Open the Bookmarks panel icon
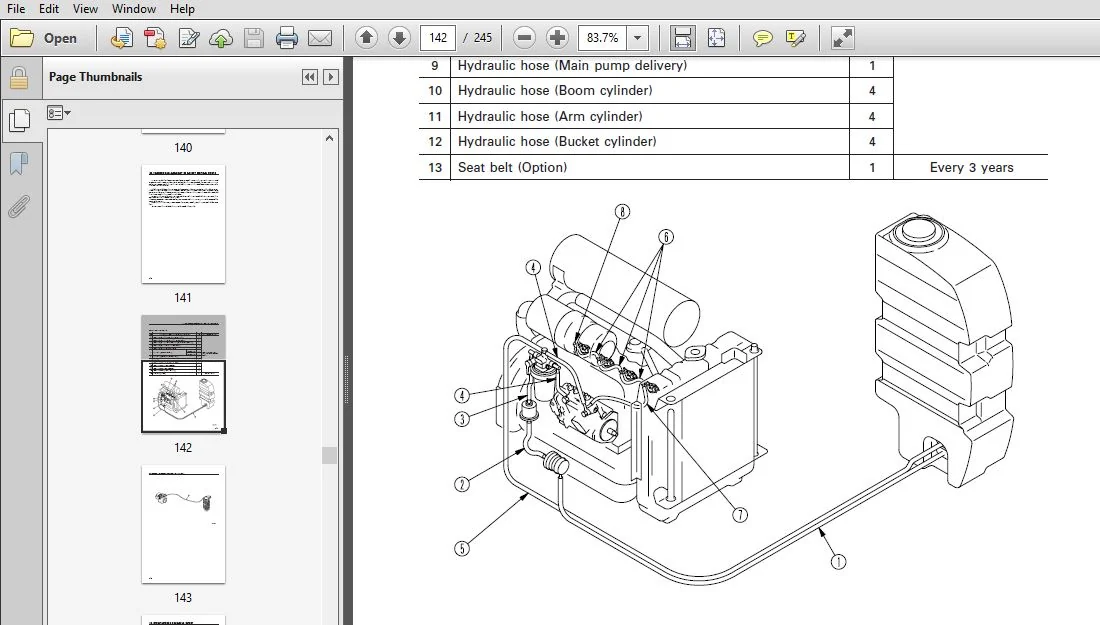 (x=19, y=164)
